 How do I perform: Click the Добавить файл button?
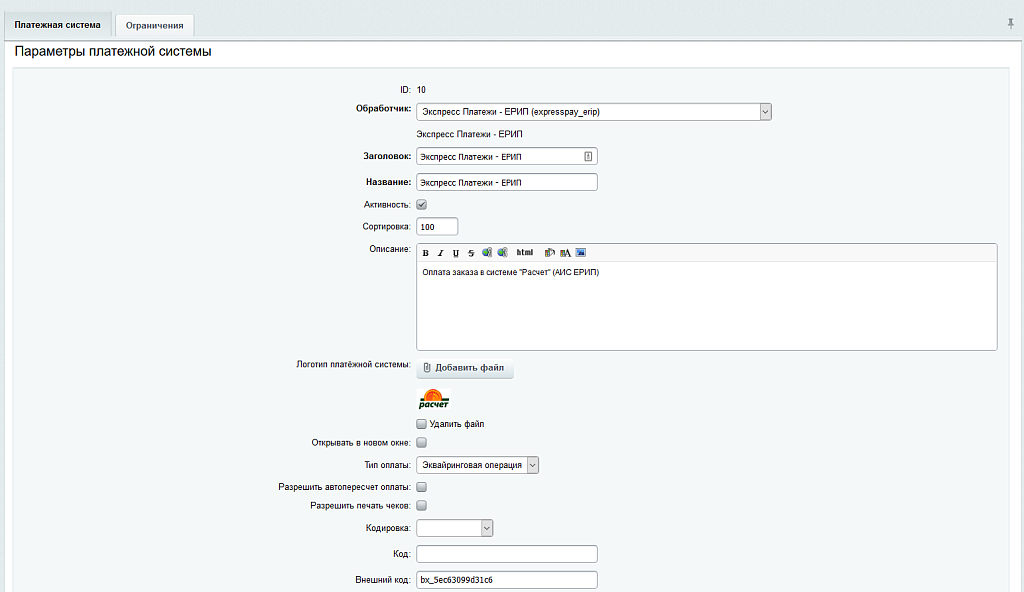coord(464,368)
